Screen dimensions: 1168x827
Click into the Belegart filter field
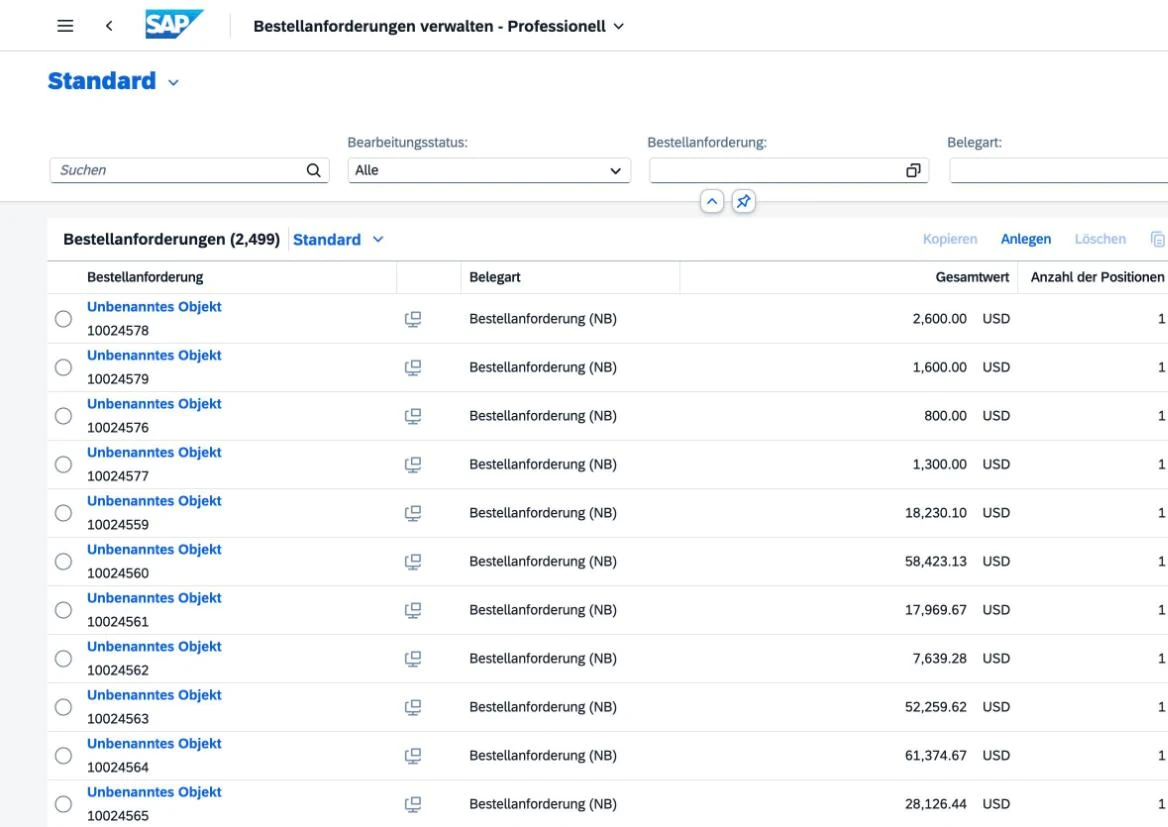1058,170
